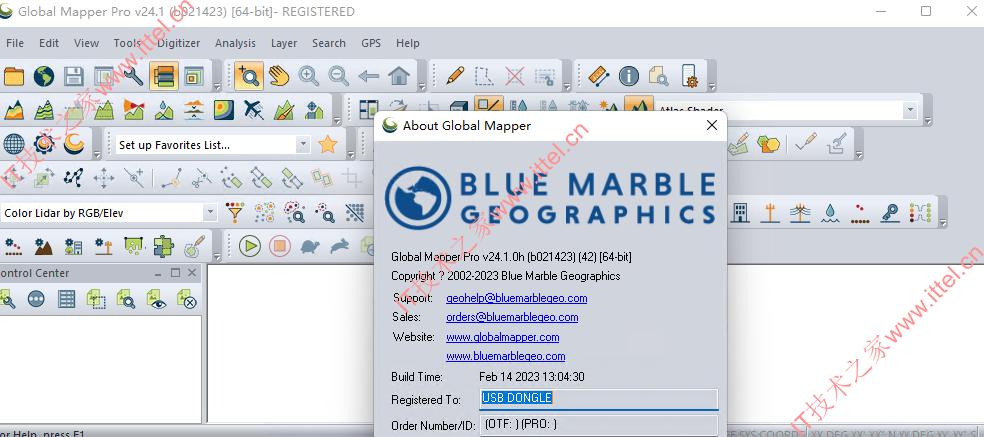Open the Help menu
This screenshot has height=437, width=984.
pos(407,43)
